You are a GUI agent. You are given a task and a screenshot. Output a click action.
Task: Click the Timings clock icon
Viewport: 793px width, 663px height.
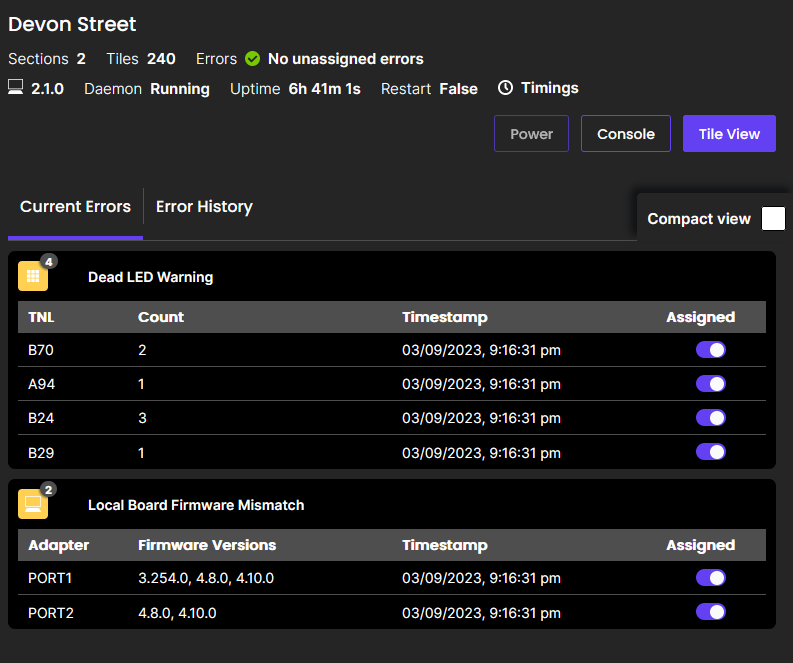pos(505,88)
